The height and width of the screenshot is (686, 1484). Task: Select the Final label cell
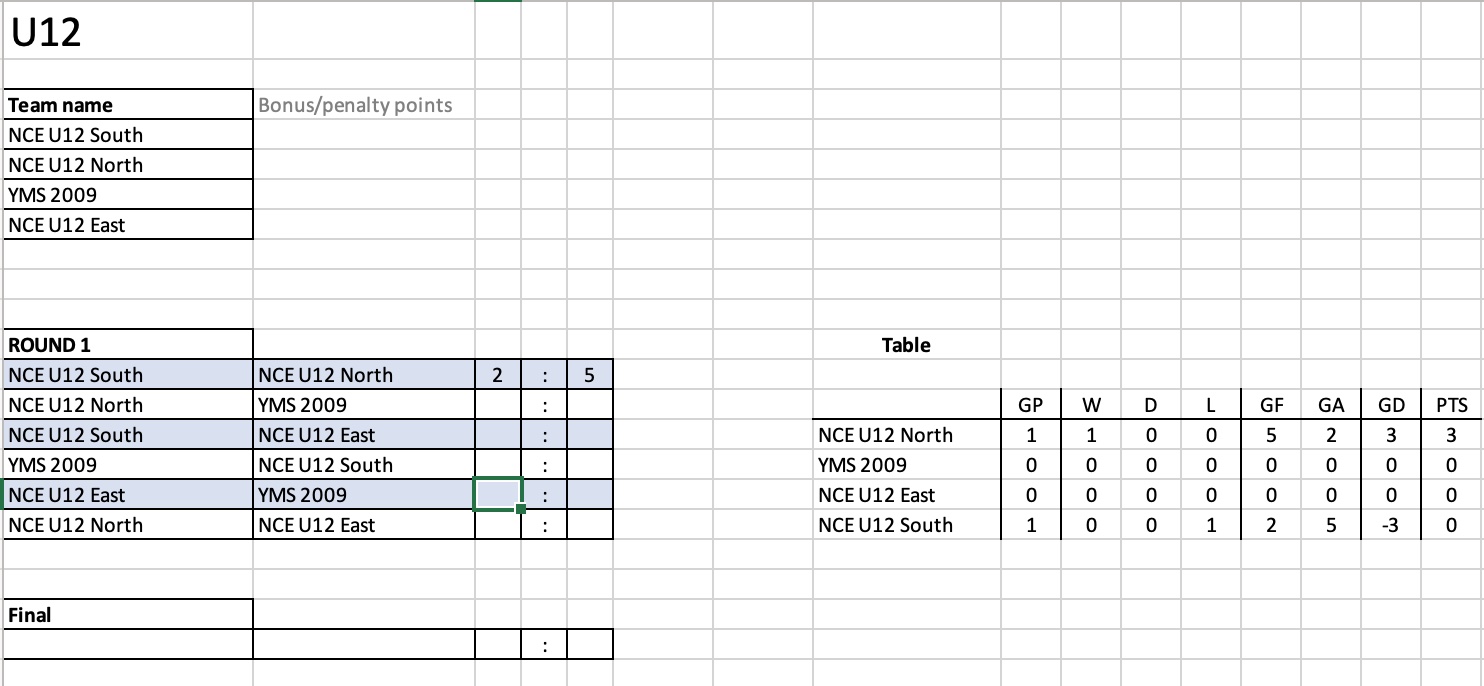point(128,615)
